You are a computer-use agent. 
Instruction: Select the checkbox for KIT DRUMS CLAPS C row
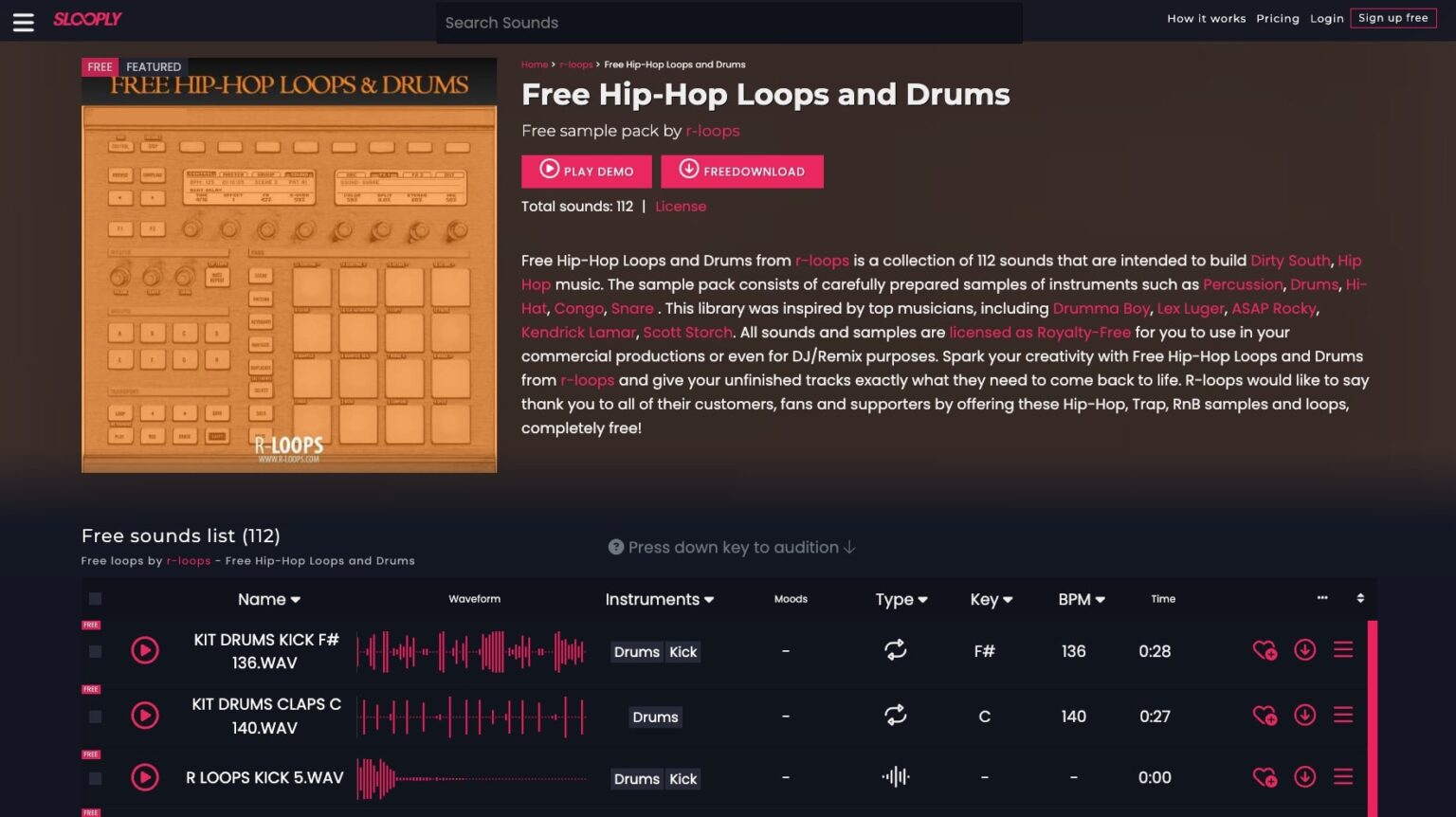coord(95,716)
